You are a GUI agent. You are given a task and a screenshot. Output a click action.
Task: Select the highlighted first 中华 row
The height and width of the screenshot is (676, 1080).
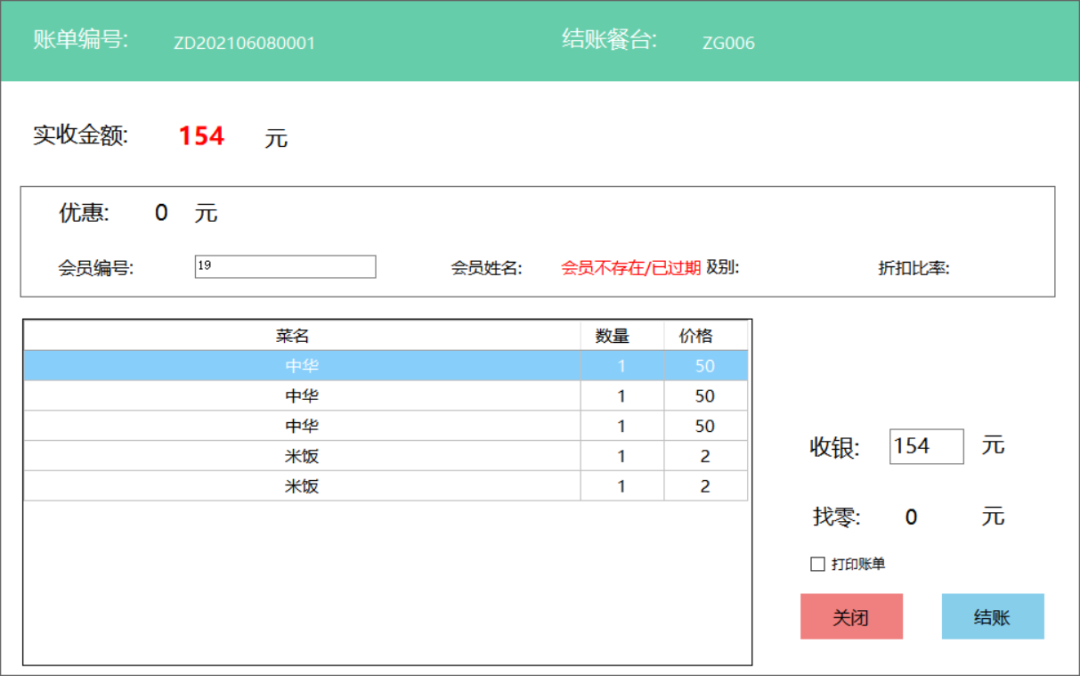tap(302, 366)
